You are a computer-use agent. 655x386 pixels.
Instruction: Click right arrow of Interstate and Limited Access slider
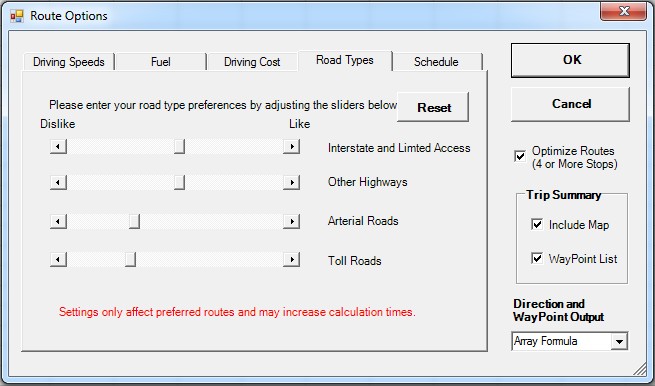point(292,147)
